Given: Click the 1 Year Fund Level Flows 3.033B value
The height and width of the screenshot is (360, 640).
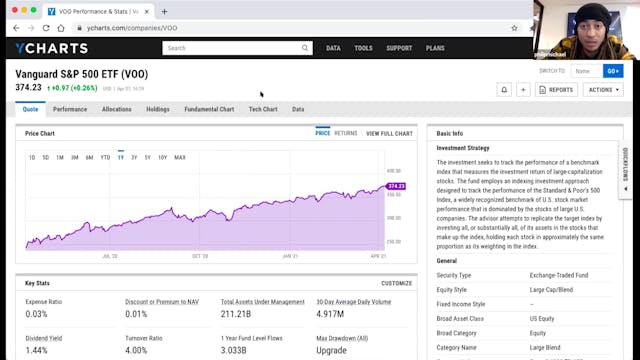Looking at the screenshot, I should pos(233,351).
